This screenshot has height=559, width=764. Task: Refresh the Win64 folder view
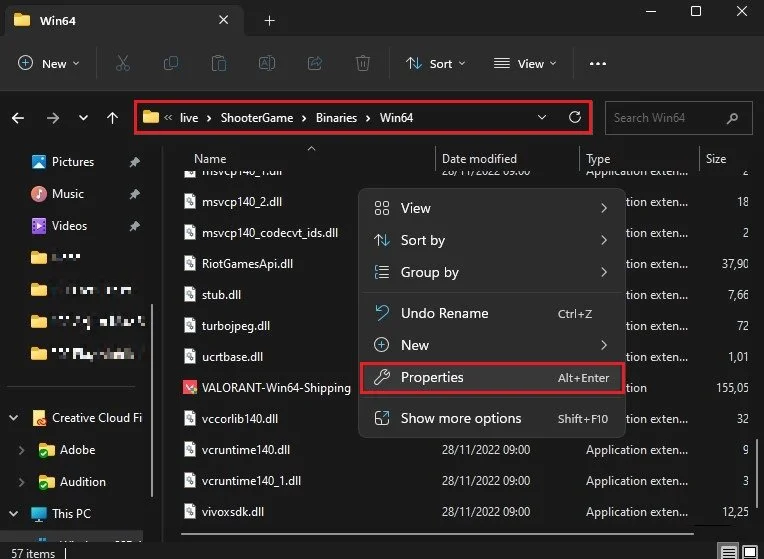click(575, 117)
